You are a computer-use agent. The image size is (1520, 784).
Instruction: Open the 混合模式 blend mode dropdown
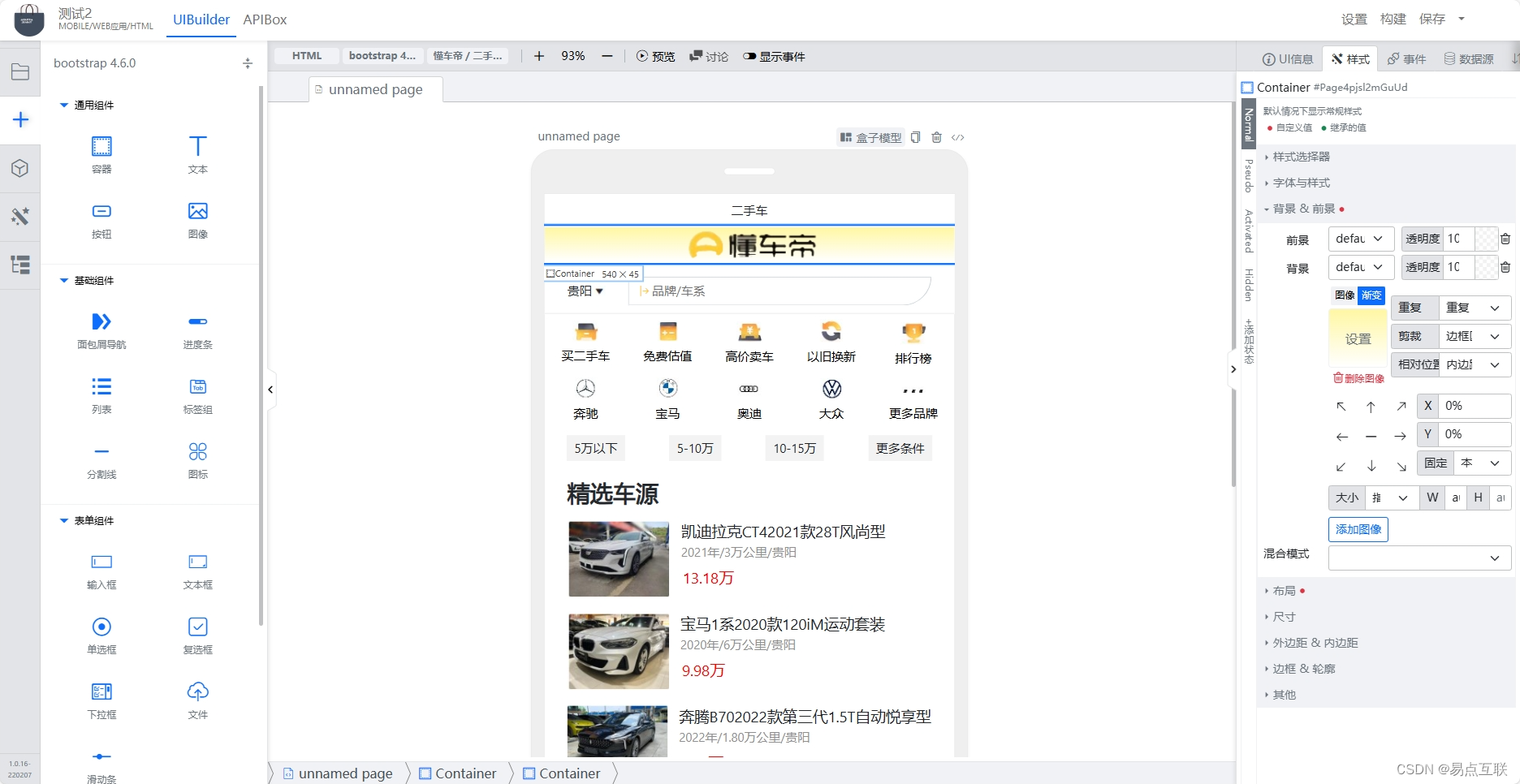[1419, 558]
